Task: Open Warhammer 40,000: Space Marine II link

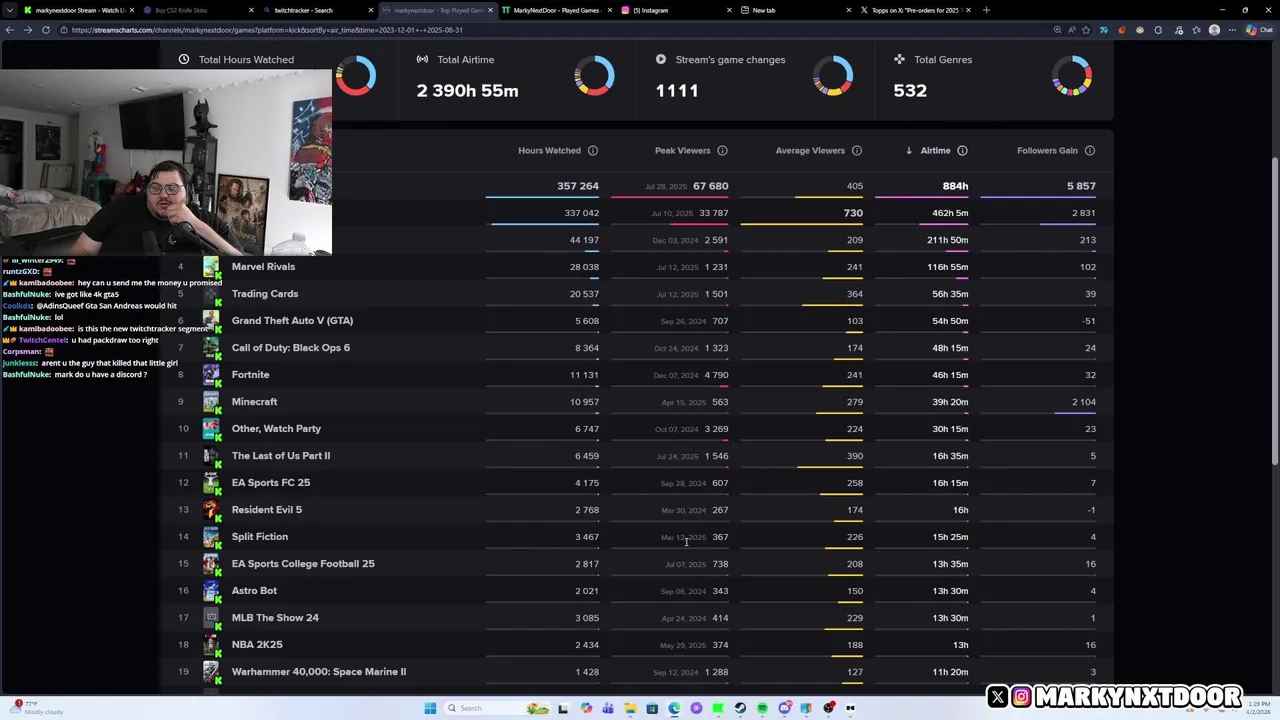Action: click(319, 672)
